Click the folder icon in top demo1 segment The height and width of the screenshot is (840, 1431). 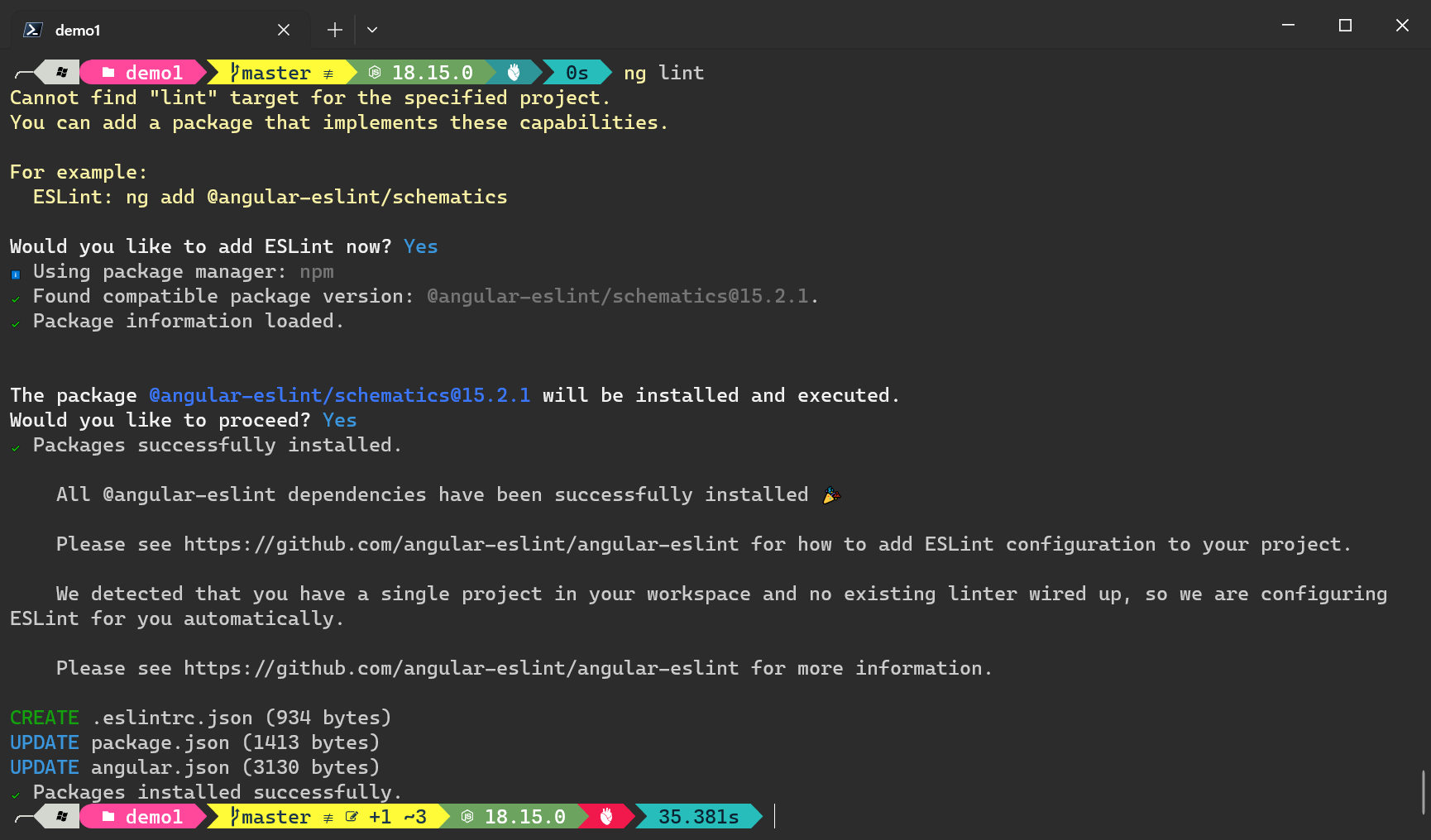tap(108, 73)
